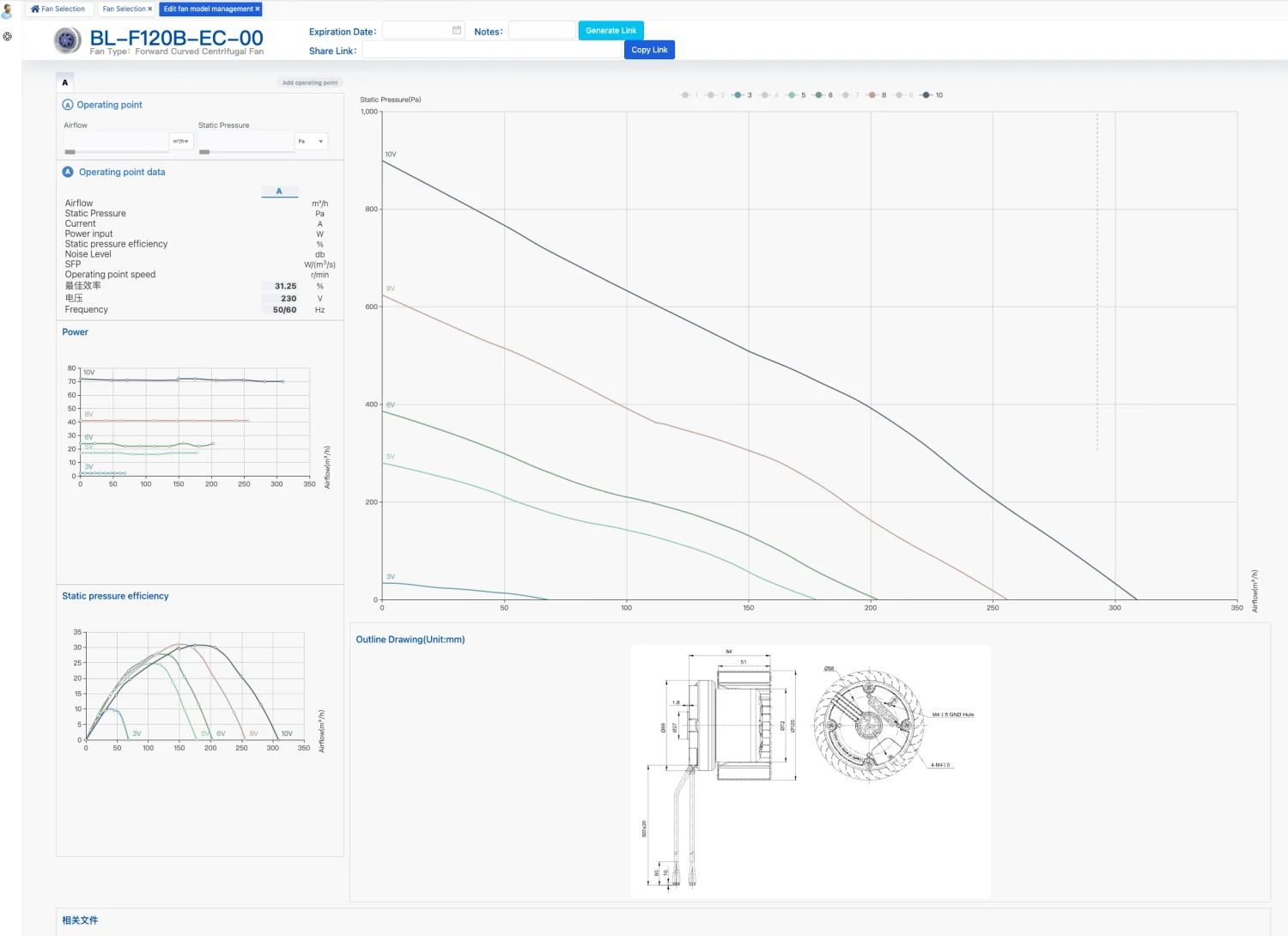Click the 230 voltage value
Viewport: 1288px width, 936px height.
[289, 299]
